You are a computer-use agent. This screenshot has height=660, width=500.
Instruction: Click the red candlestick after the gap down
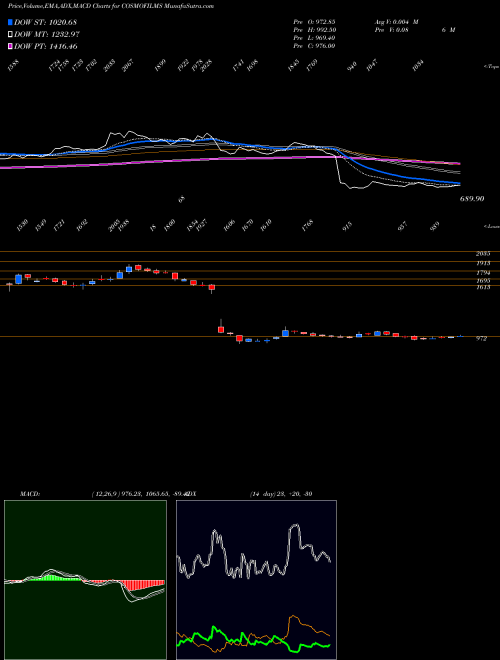(221, 329)
